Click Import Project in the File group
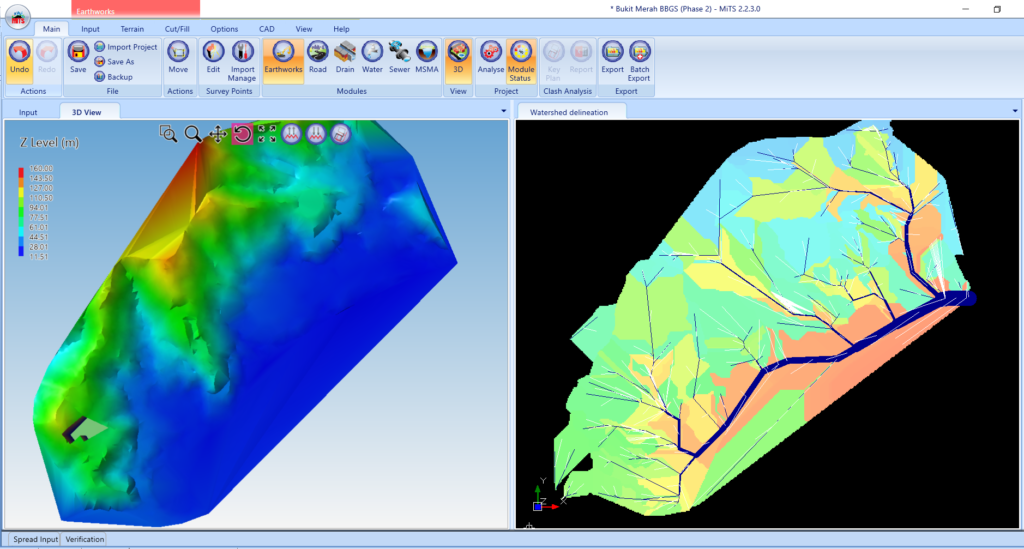 coord(126,47)
